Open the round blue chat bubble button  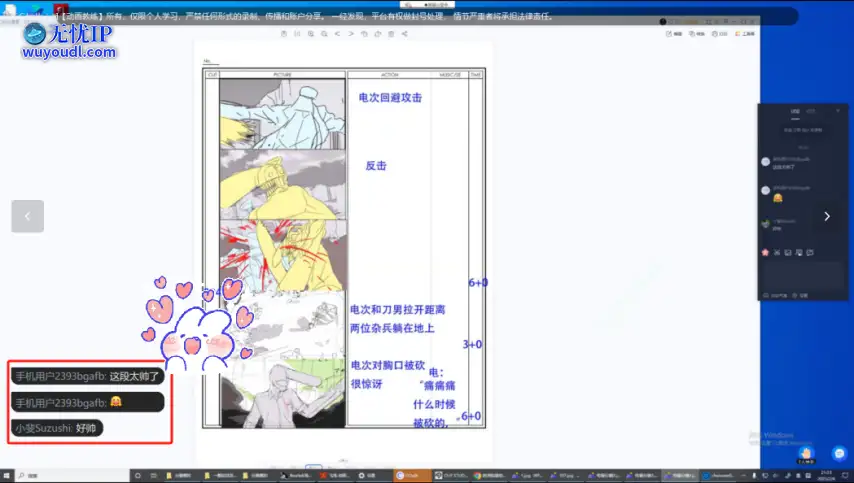point(839,453)
